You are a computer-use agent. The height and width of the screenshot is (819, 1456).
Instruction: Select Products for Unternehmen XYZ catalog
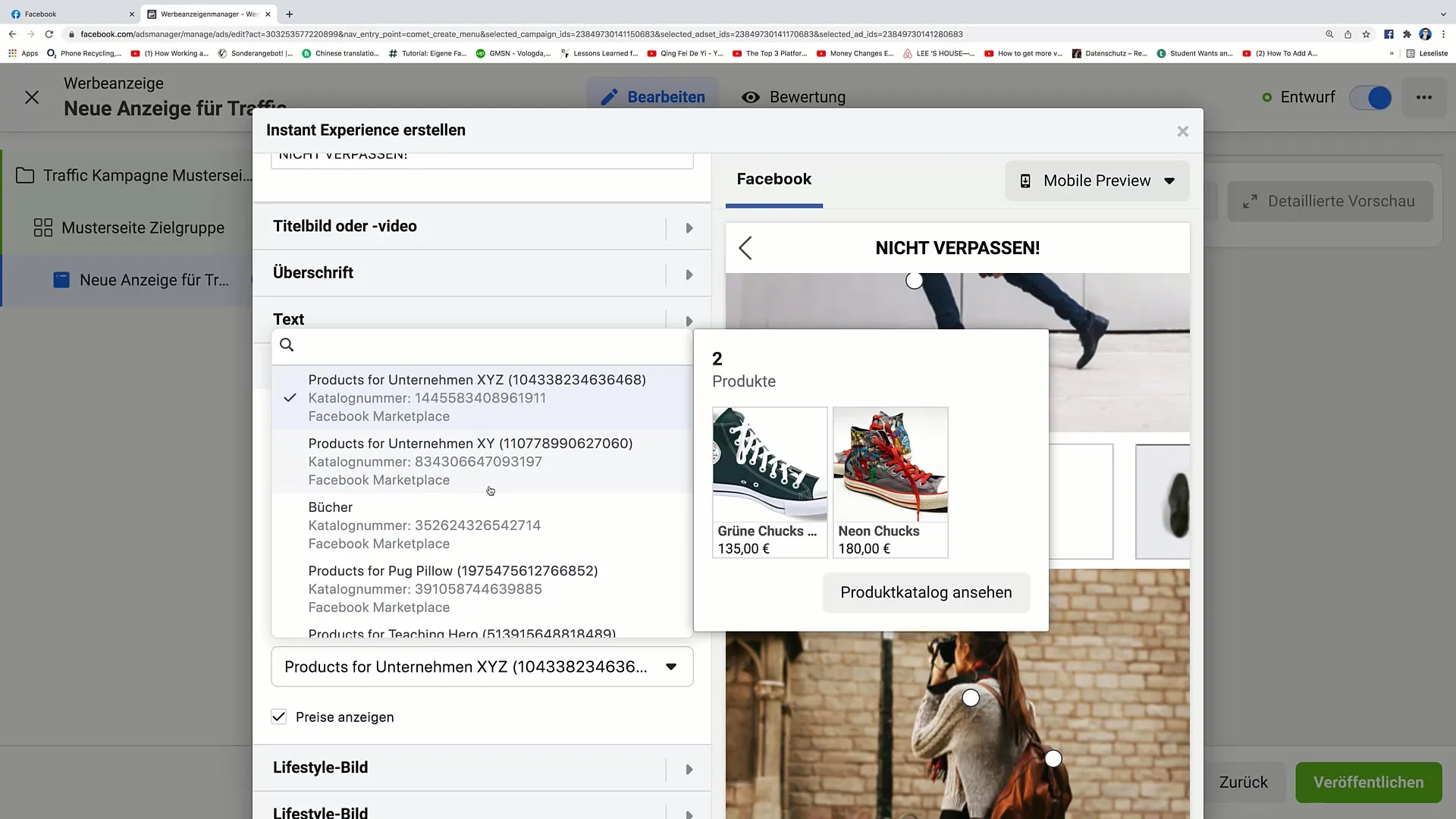click(x=482, y=397)
